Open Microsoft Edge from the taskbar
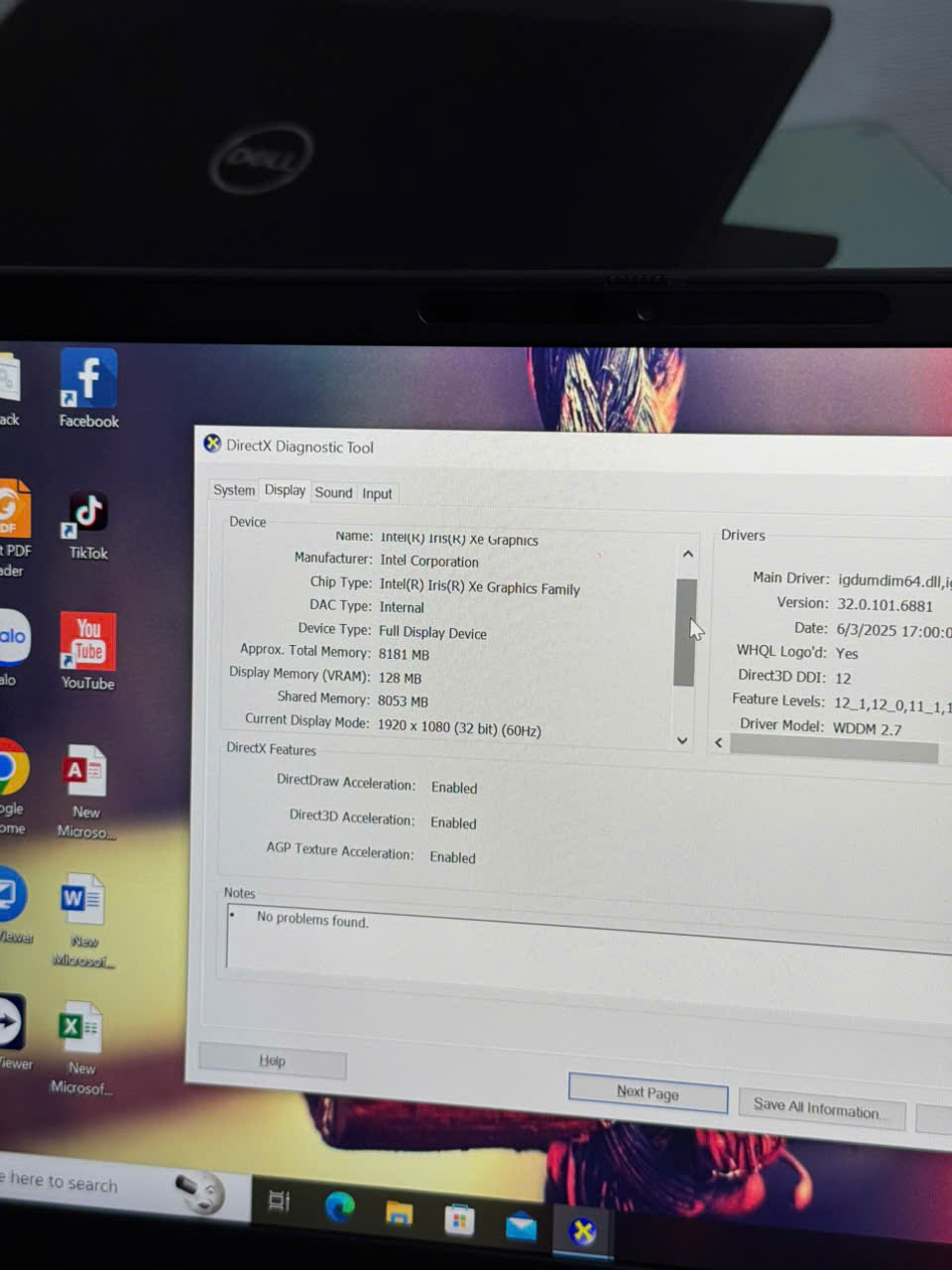The height and width of the screenshot is (1270, 952). 339,1206
